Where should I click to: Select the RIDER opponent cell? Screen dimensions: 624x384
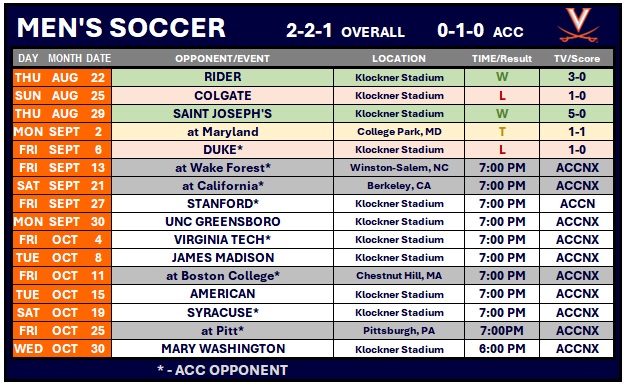click(222, 77)
